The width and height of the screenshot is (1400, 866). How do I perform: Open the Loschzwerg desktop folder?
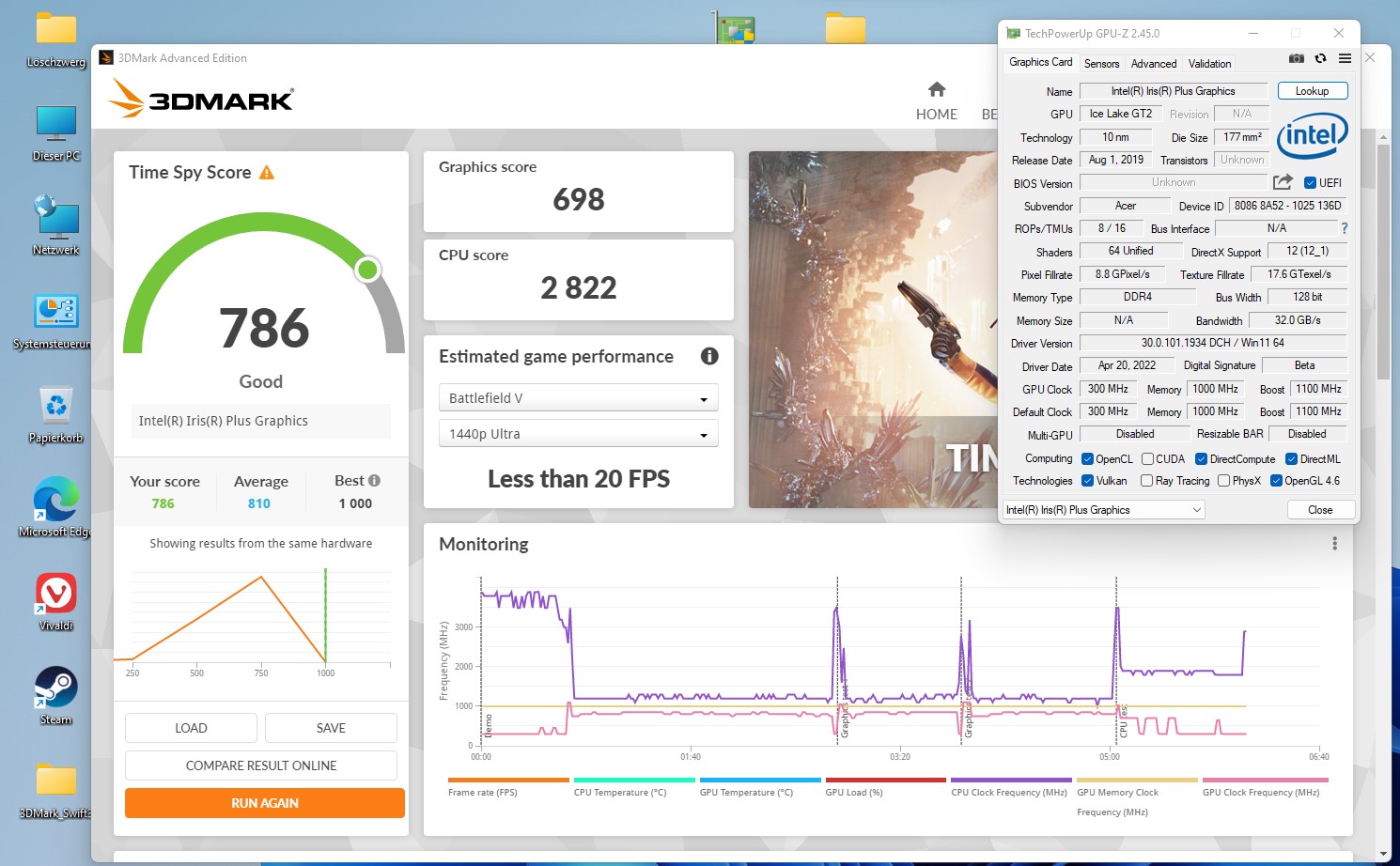pos(56,40)
